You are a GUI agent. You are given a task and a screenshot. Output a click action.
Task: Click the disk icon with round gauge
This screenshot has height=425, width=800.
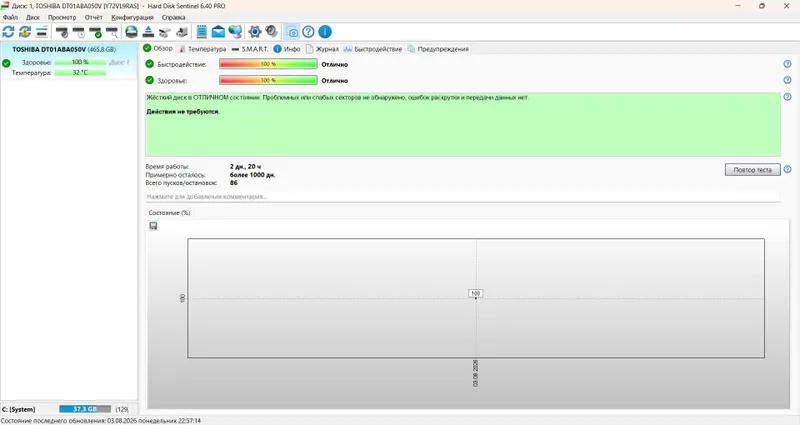(62, 32)
